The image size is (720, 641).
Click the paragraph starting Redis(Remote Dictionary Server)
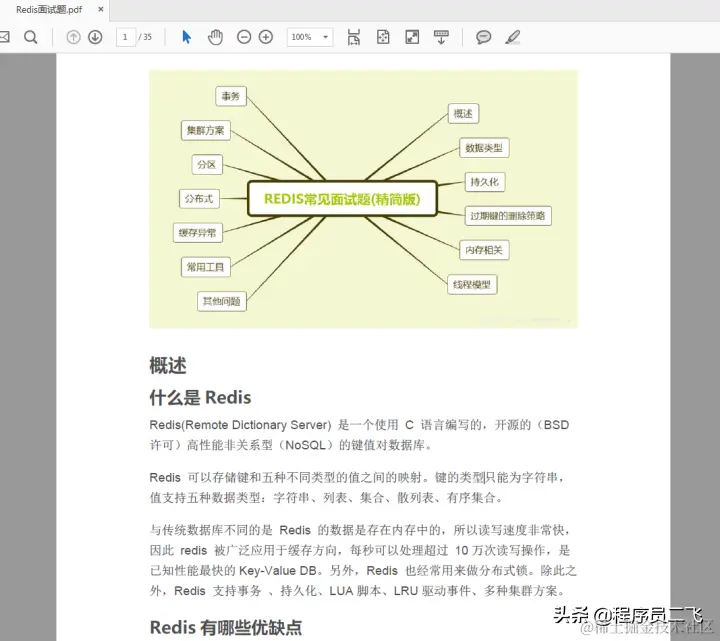point(360,435)
